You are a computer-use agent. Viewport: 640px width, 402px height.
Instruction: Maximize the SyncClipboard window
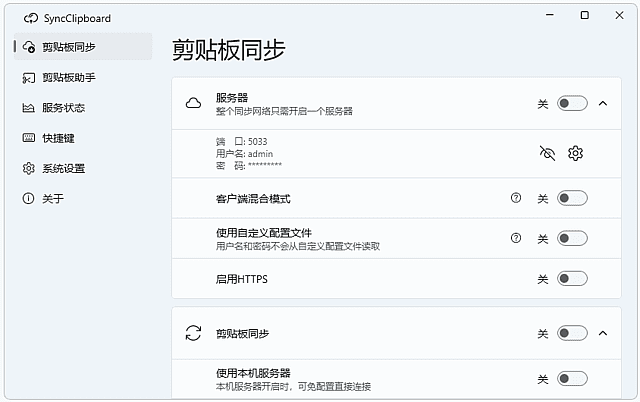(x=584, y=15)
